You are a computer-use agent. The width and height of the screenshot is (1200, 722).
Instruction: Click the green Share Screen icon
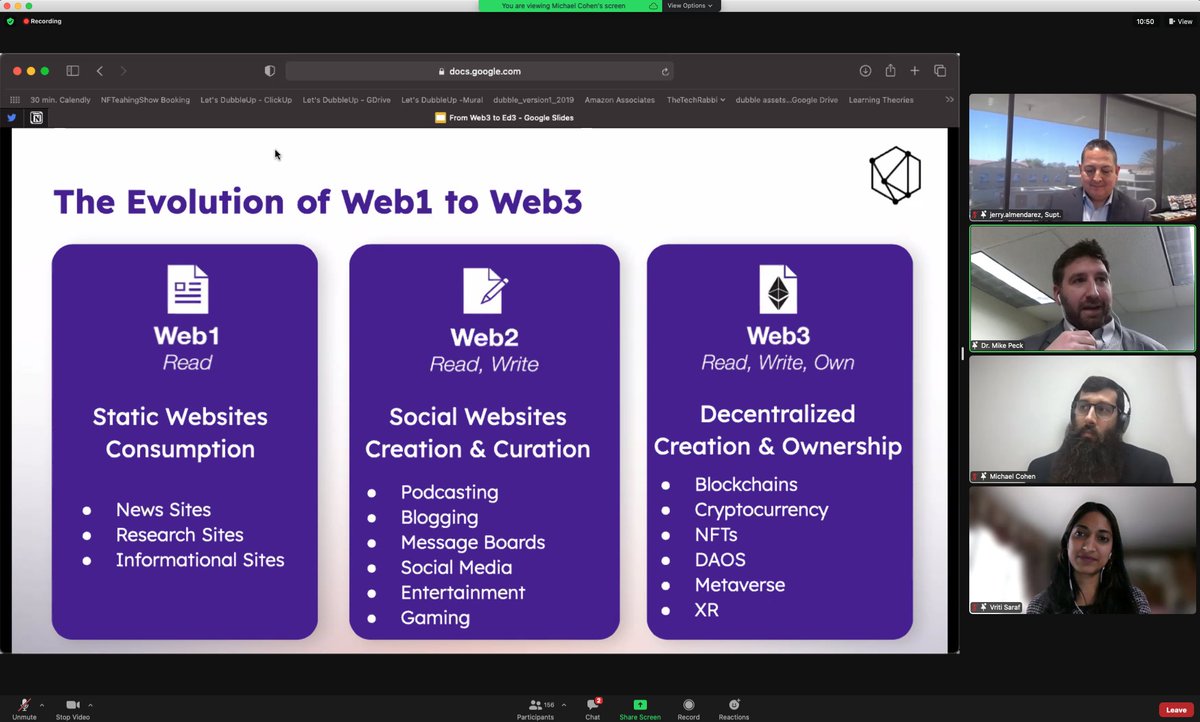(x=640, y=705)
